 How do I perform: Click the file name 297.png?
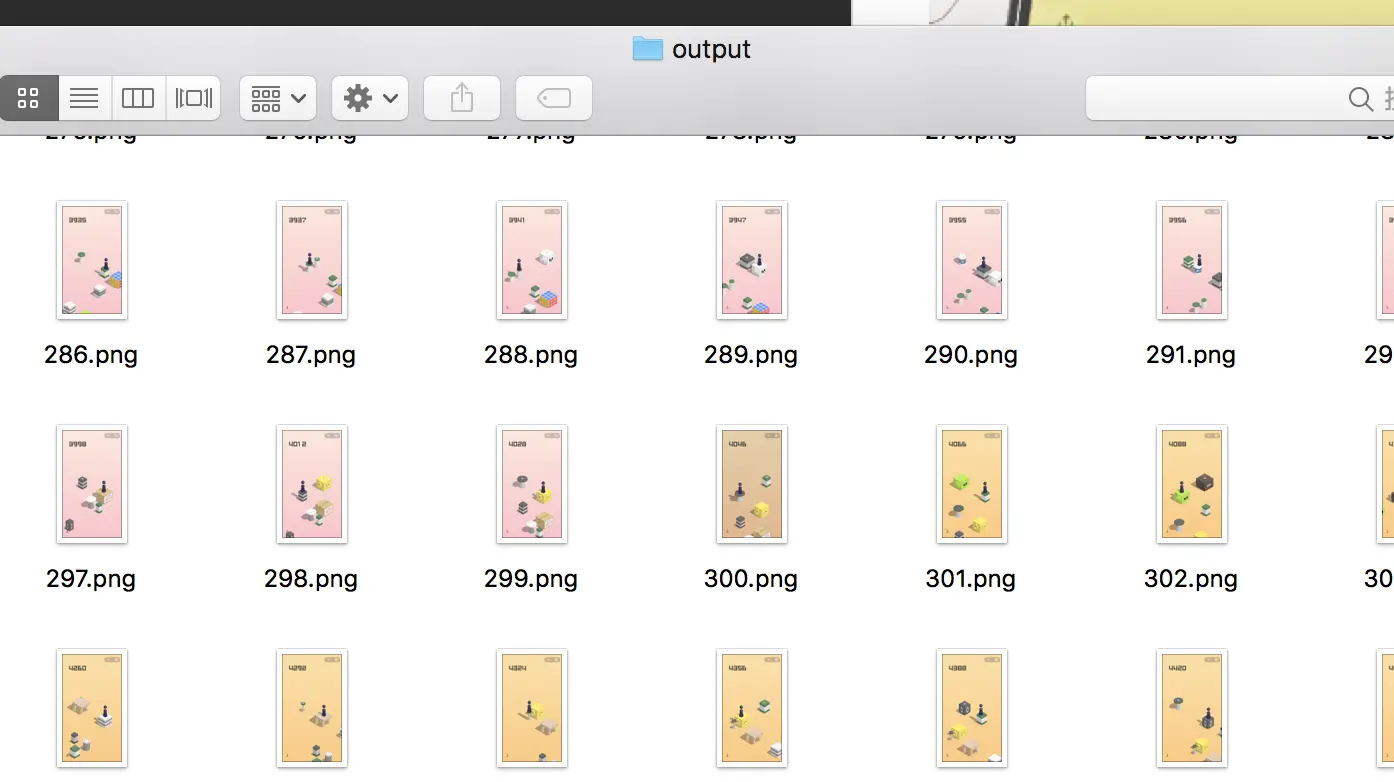click(91, 579)
